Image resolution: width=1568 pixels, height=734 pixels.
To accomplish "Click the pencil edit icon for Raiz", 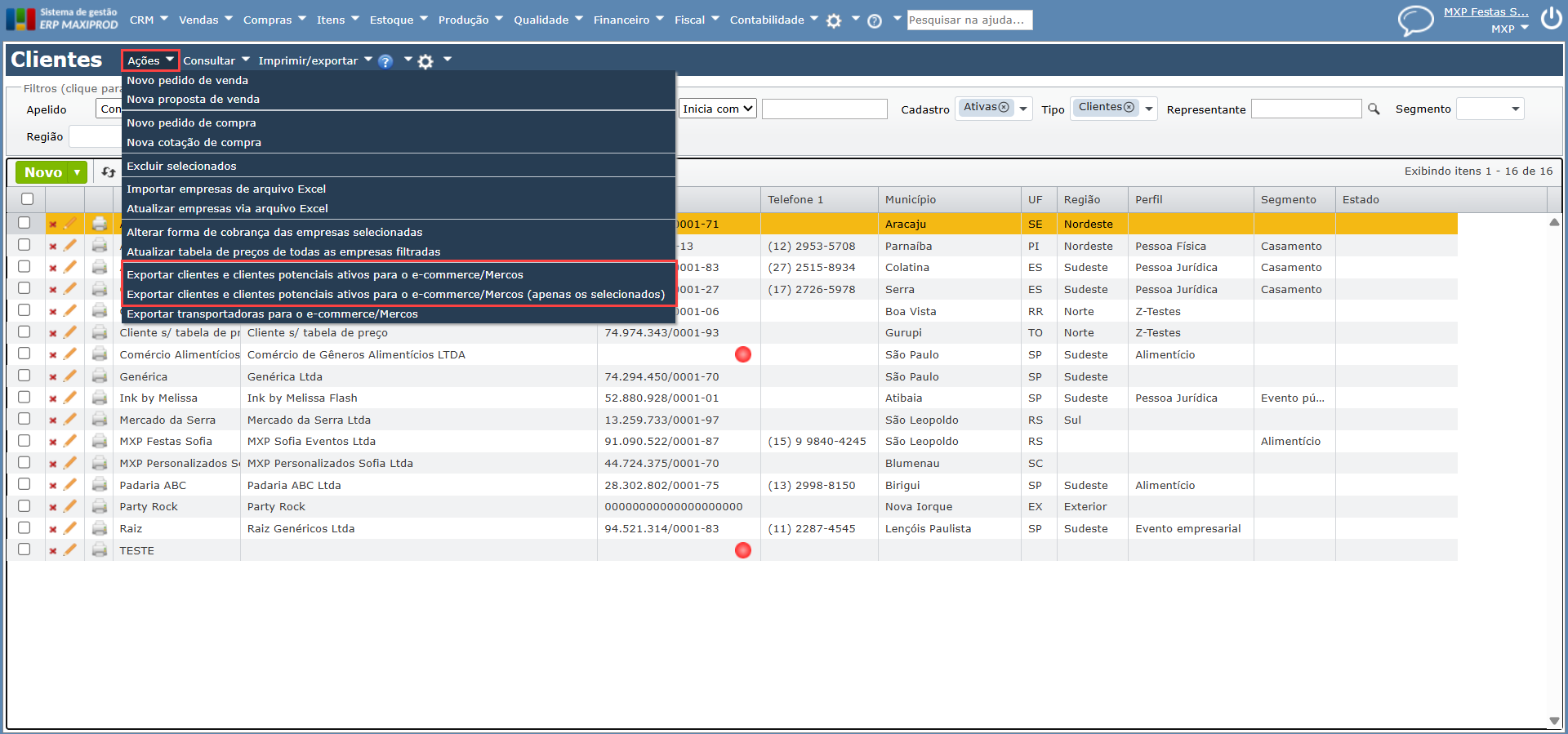I will point(70,528).
